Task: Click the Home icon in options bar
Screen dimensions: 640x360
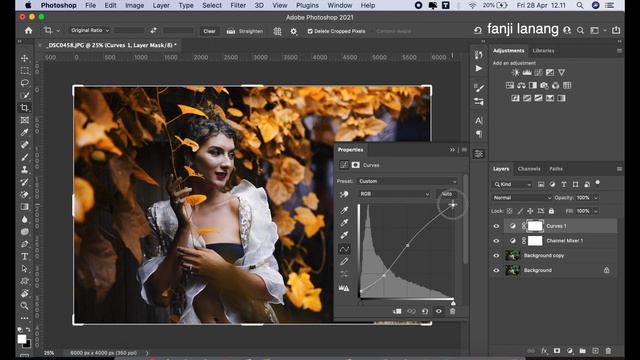Action: tap(28, 31)
